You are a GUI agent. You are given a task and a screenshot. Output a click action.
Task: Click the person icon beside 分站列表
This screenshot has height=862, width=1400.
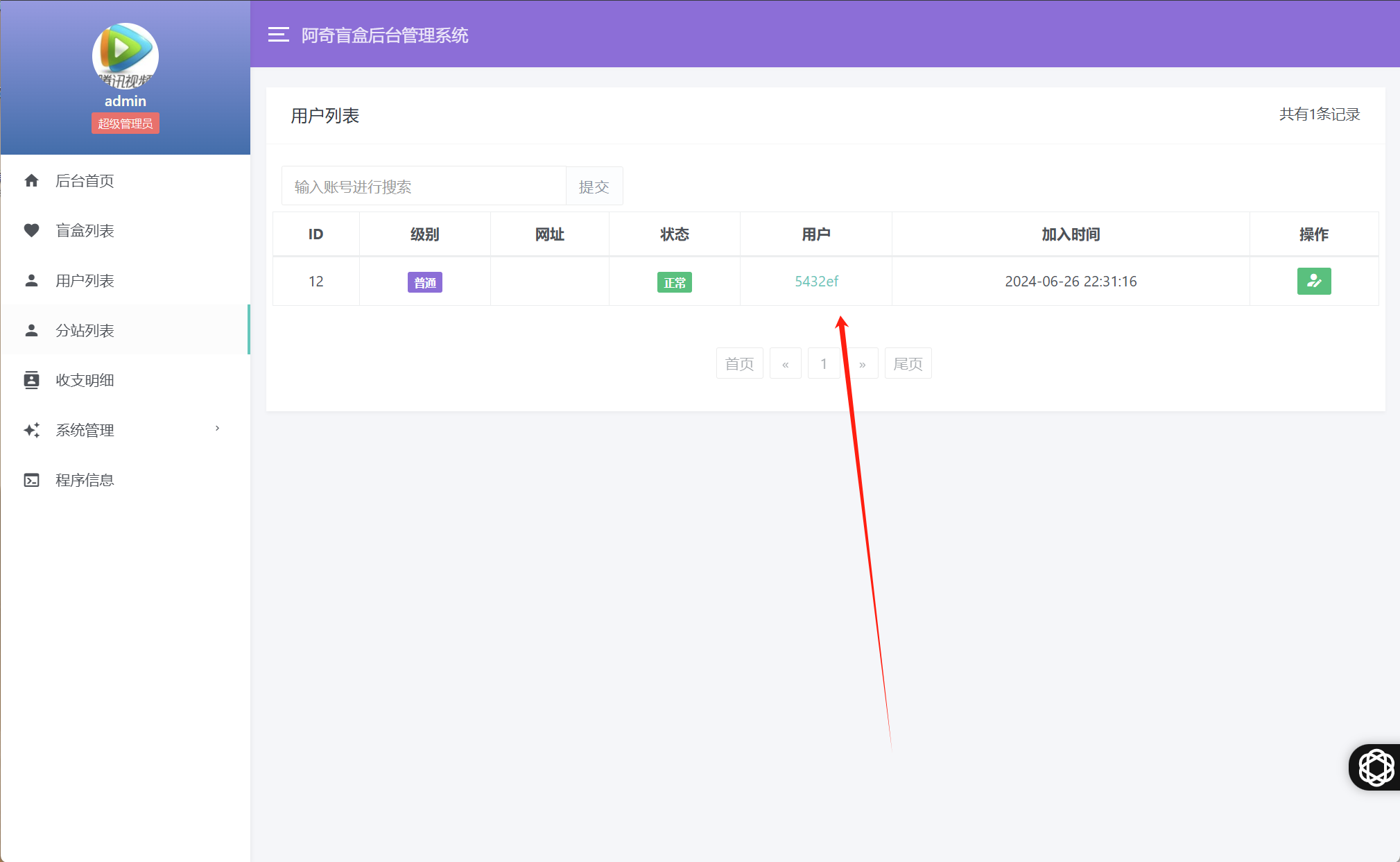click(x=31, y=331)
